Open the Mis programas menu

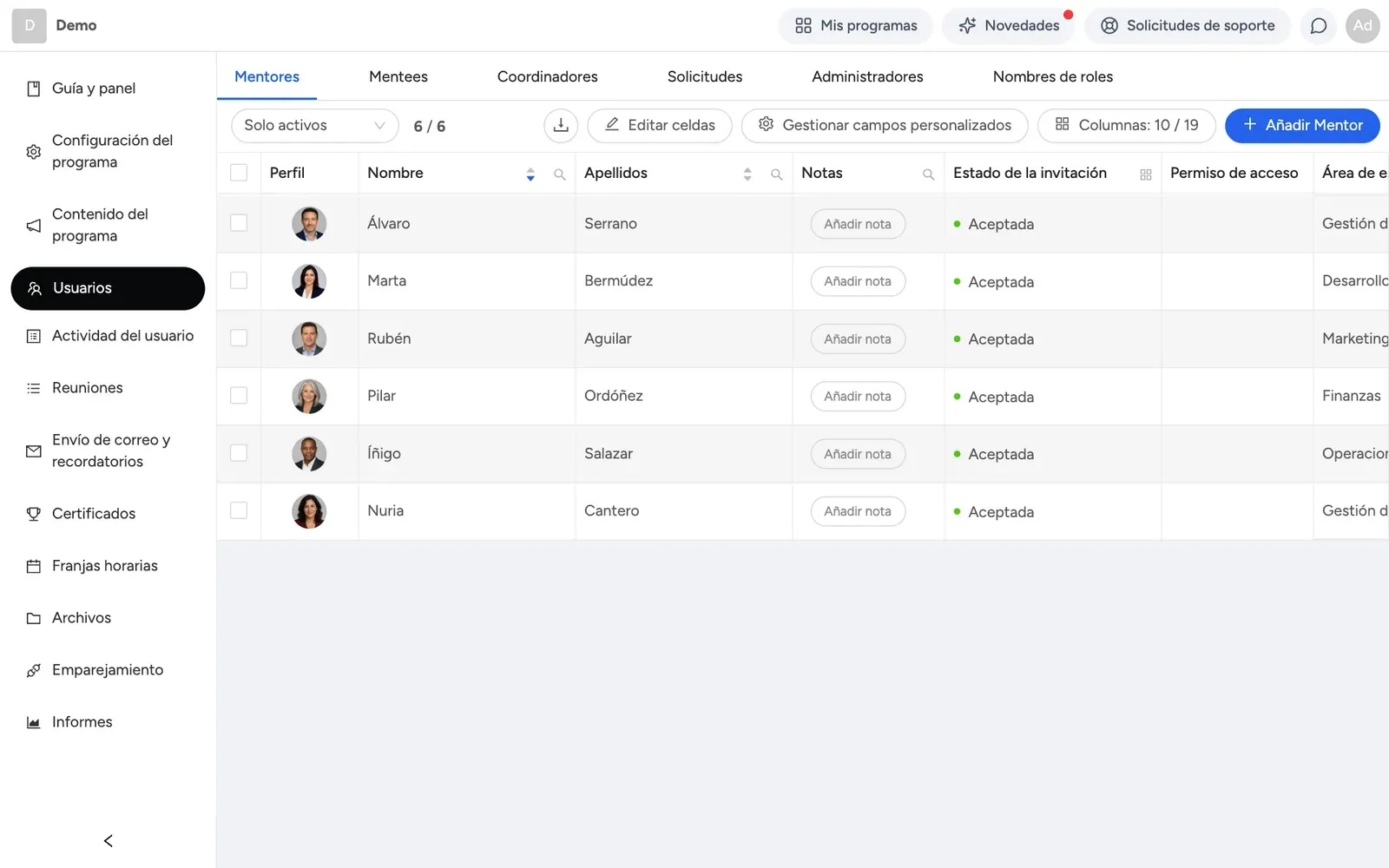tap(856, 26)
